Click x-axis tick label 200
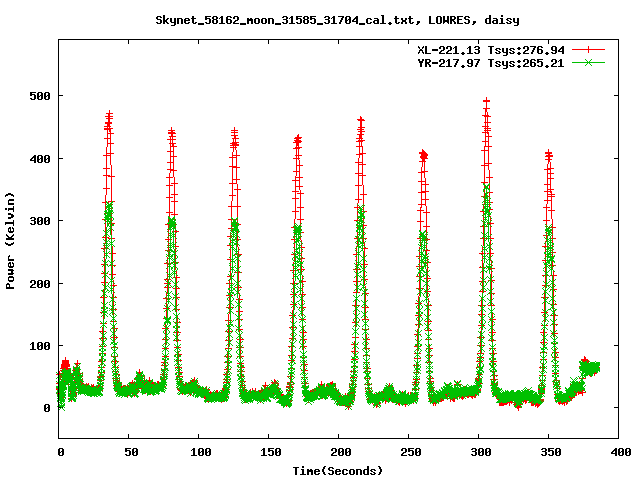The image size is (640, 480). pos(341,452)
